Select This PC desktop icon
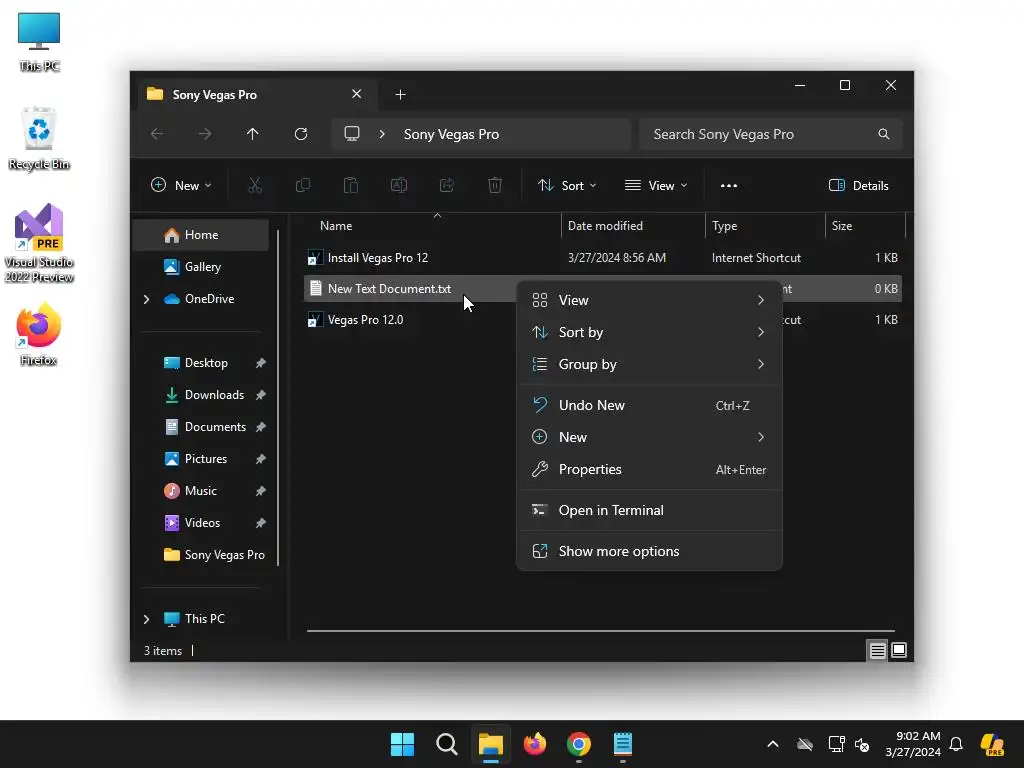Image resolution: width=1024 pixels, height=768 pixels. coord(39,42)
